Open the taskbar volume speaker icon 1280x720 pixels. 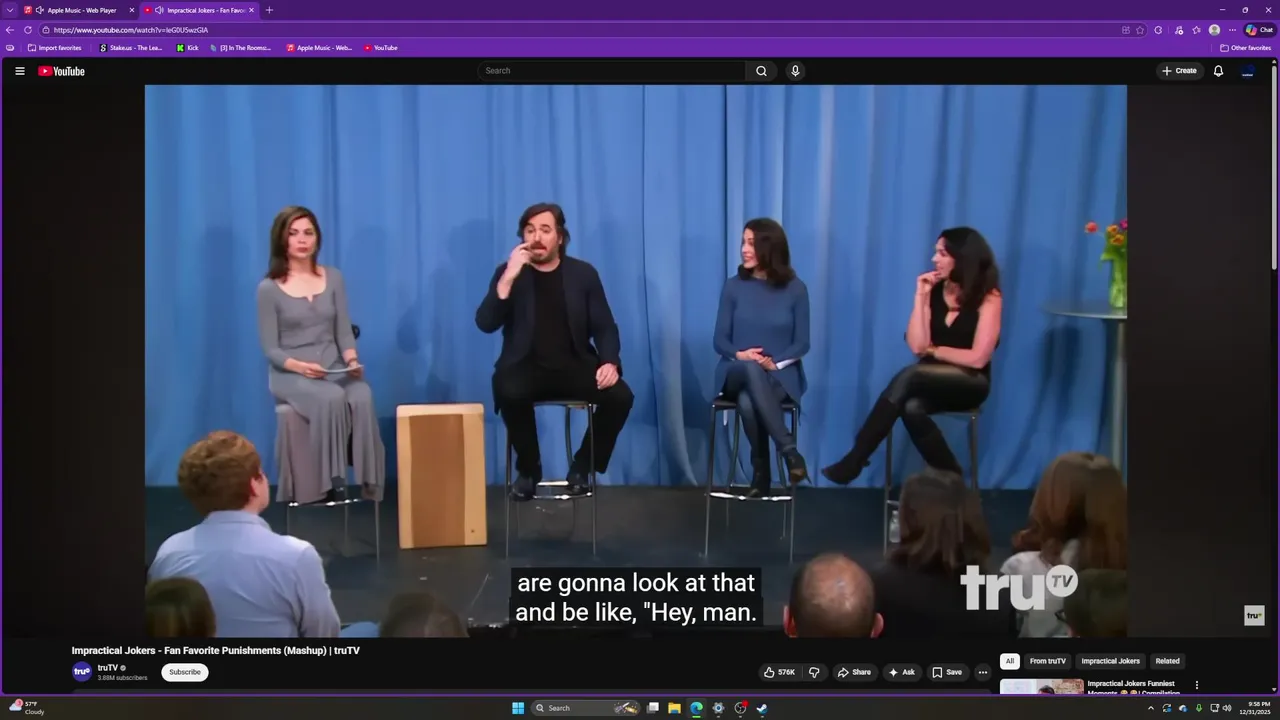click(x=1227, y=708)
